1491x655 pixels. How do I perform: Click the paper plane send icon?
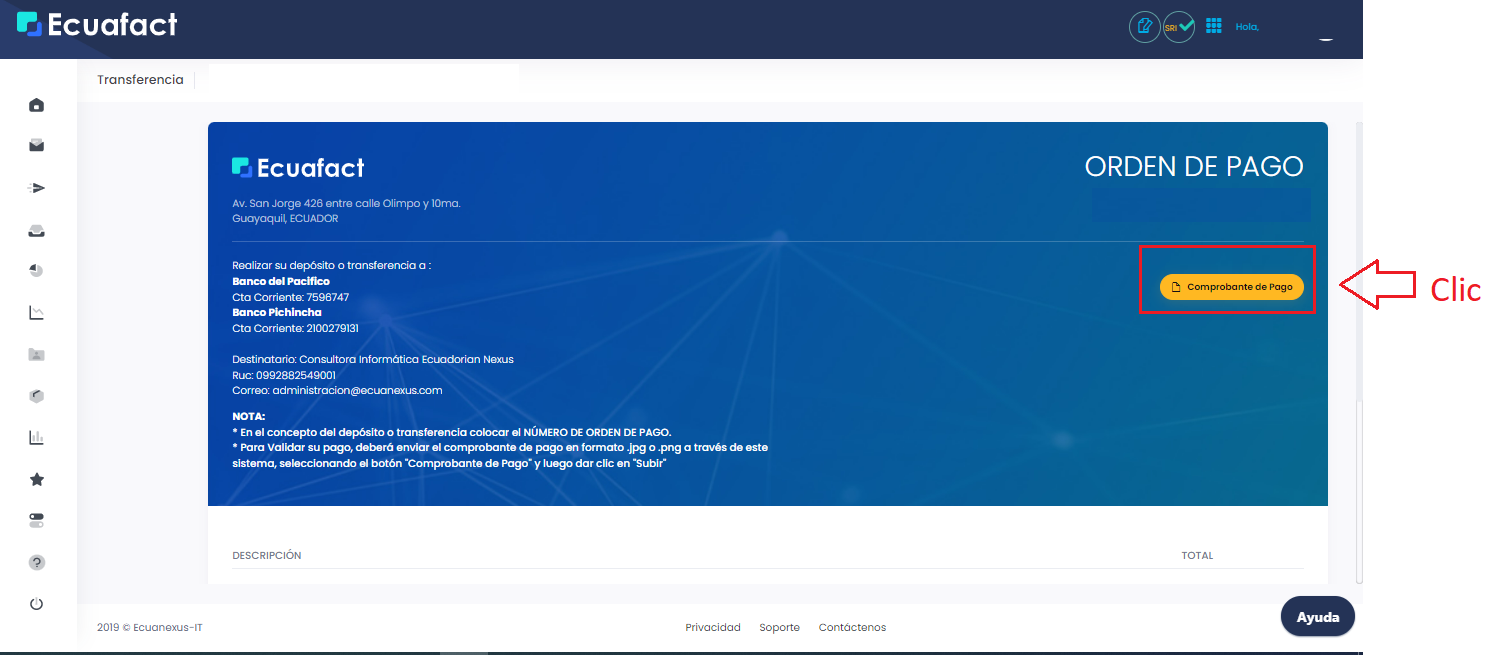tap(37, 188)
